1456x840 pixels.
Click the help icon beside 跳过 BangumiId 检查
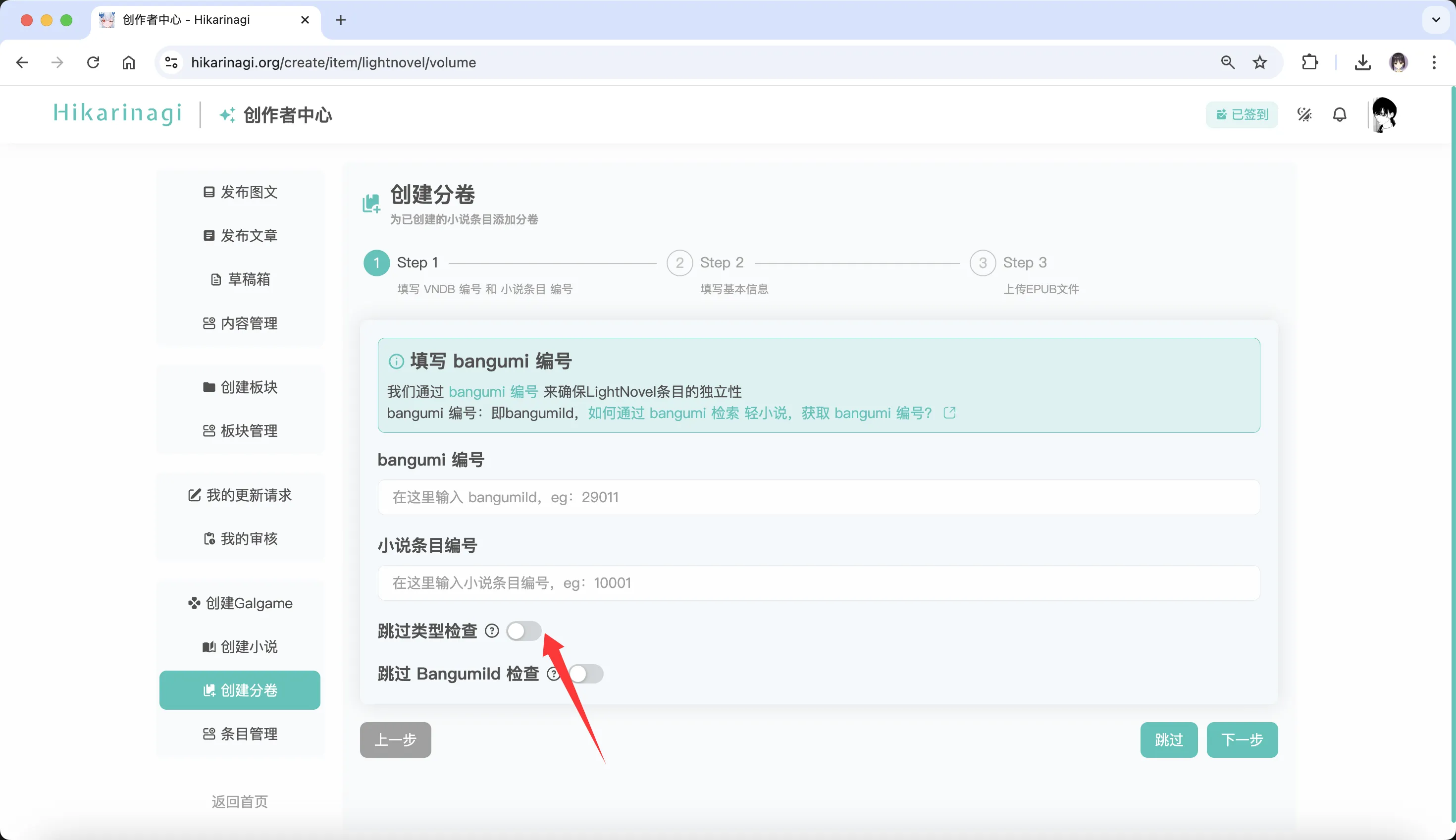point(553,674)
